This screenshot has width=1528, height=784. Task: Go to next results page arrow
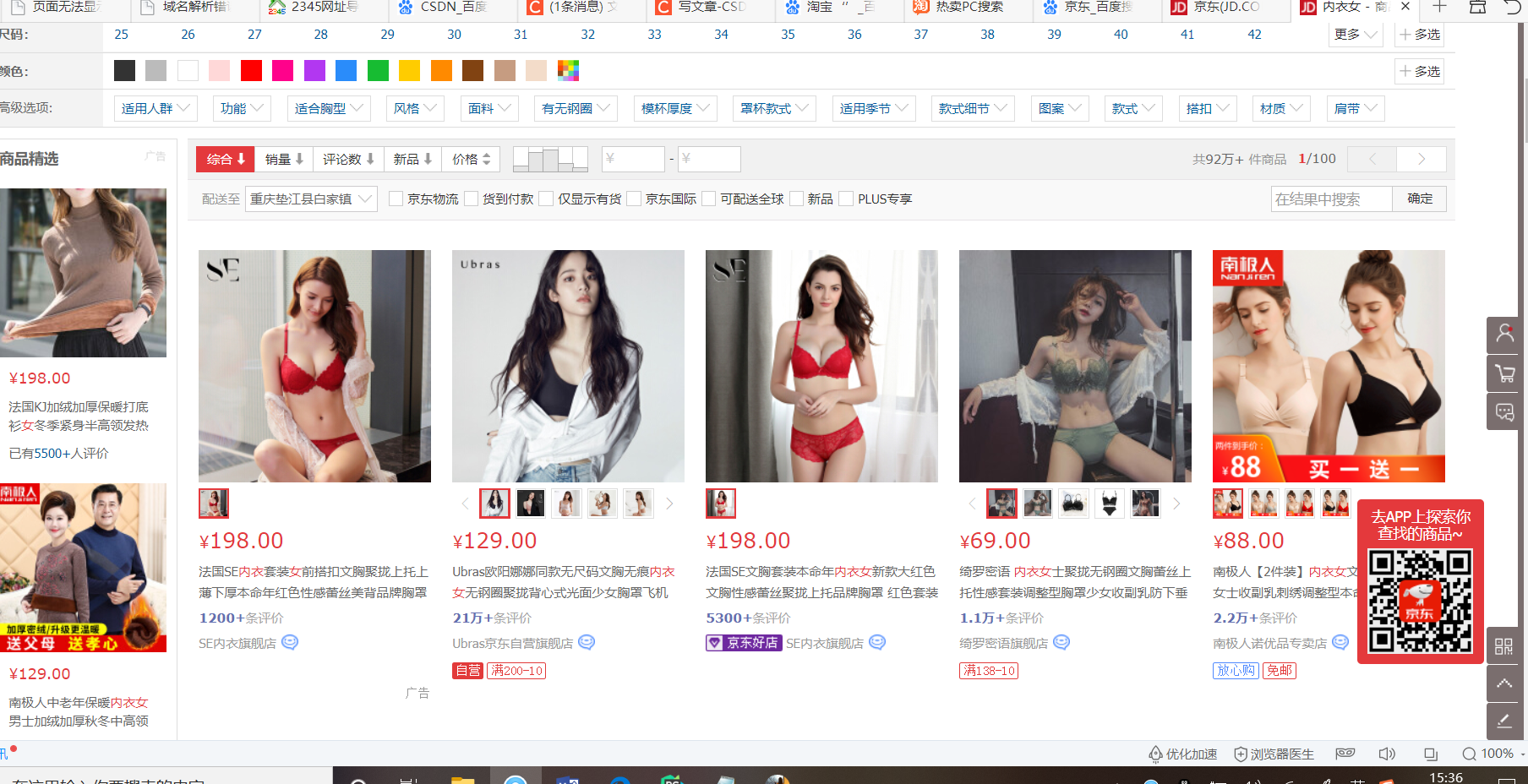[x=1422, y=159]
